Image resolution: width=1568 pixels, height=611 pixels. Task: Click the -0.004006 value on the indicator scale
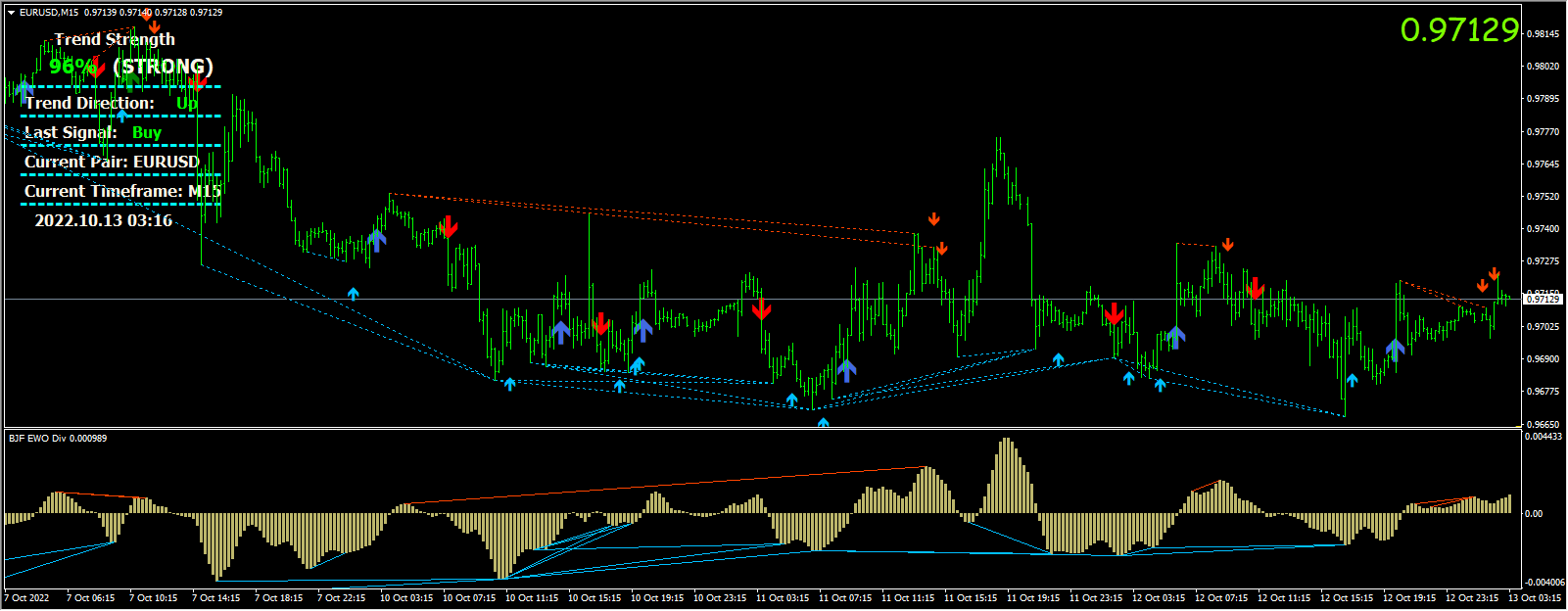pos(1545,582)
